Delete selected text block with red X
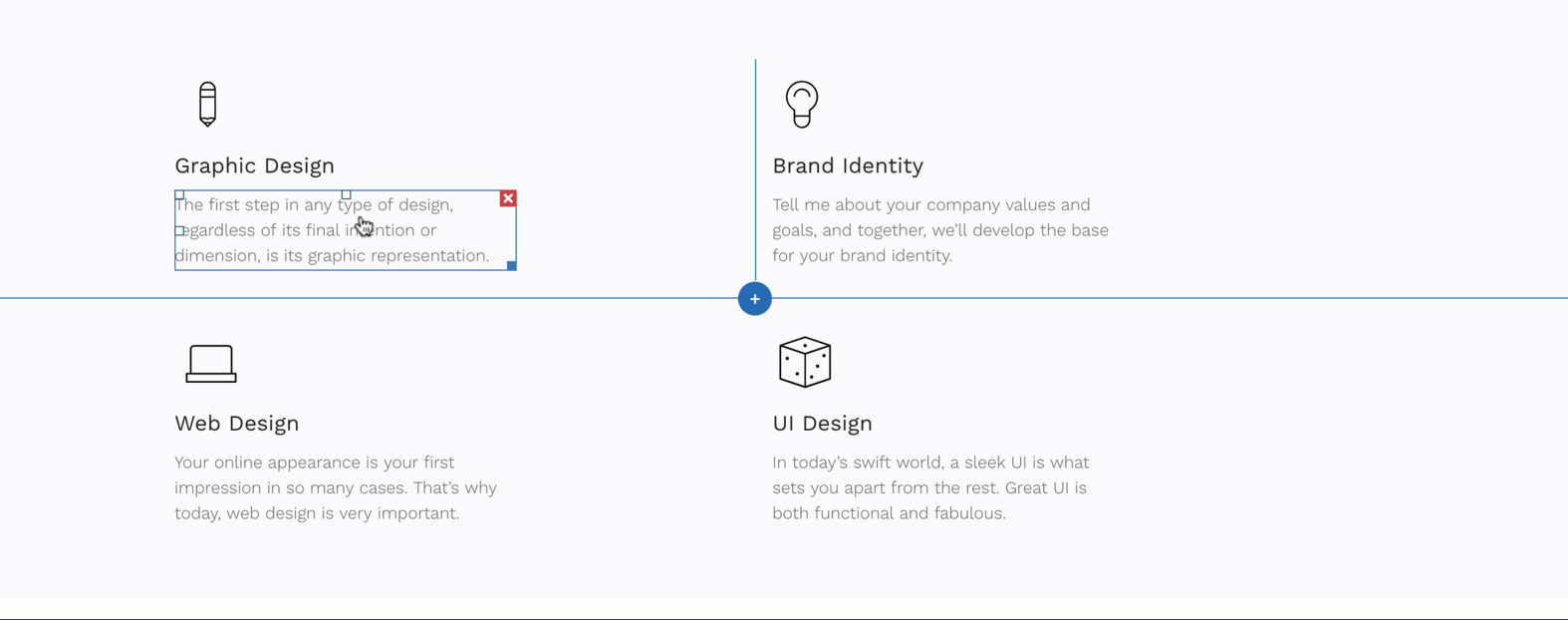1568x620 pixels. tap(508, 198)
